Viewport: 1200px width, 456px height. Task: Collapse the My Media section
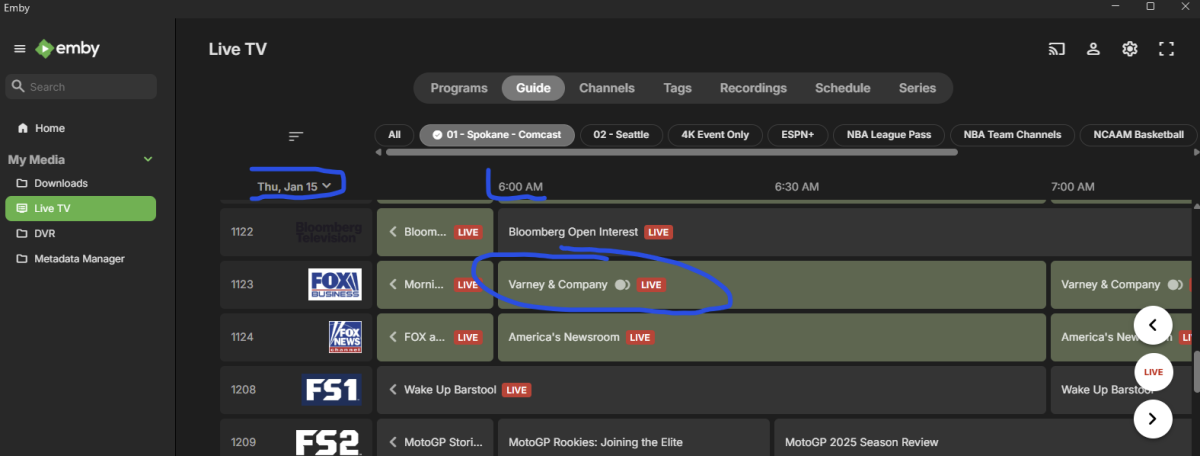click(x=148, y=160)
